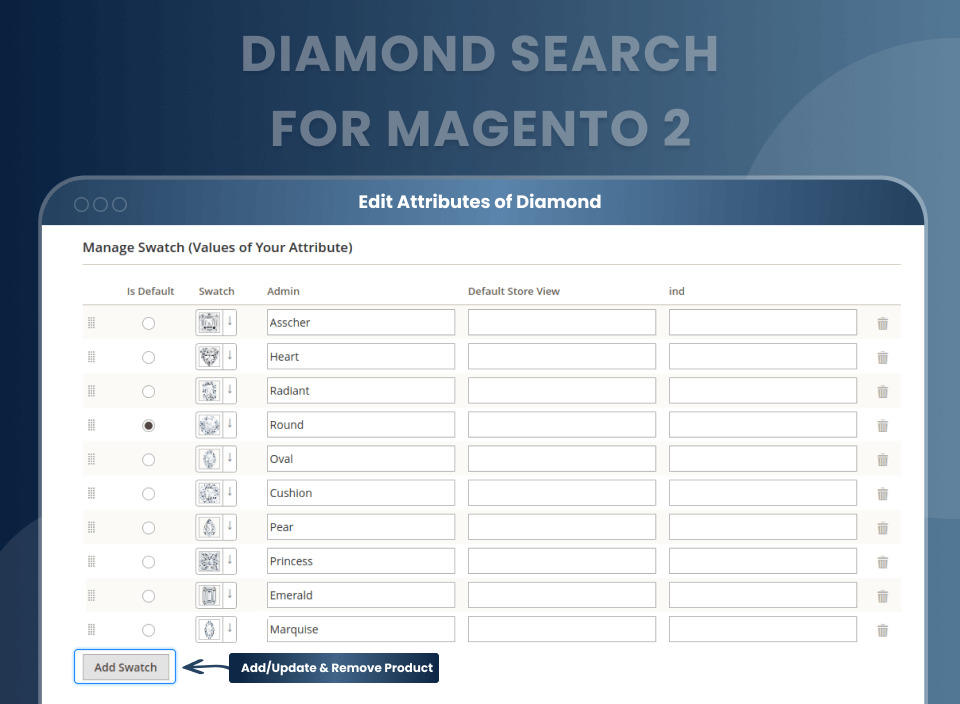Grab the Heart row drag handle
Screen dimensions: 960x704
tap(91, 357)
